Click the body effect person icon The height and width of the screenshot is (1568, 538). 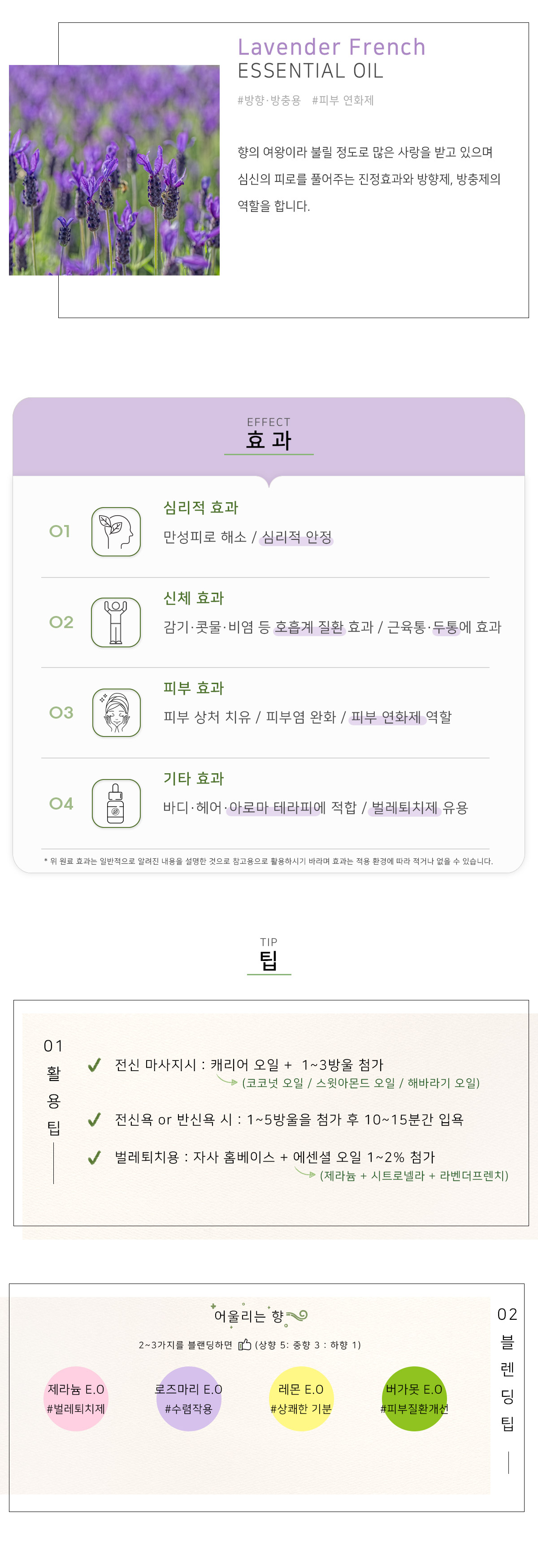pos(116,622)
